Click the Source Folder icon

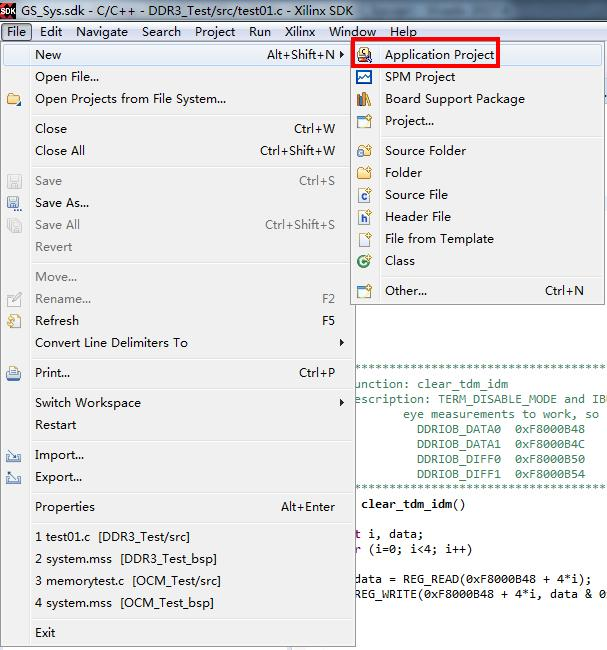(364, 151)
